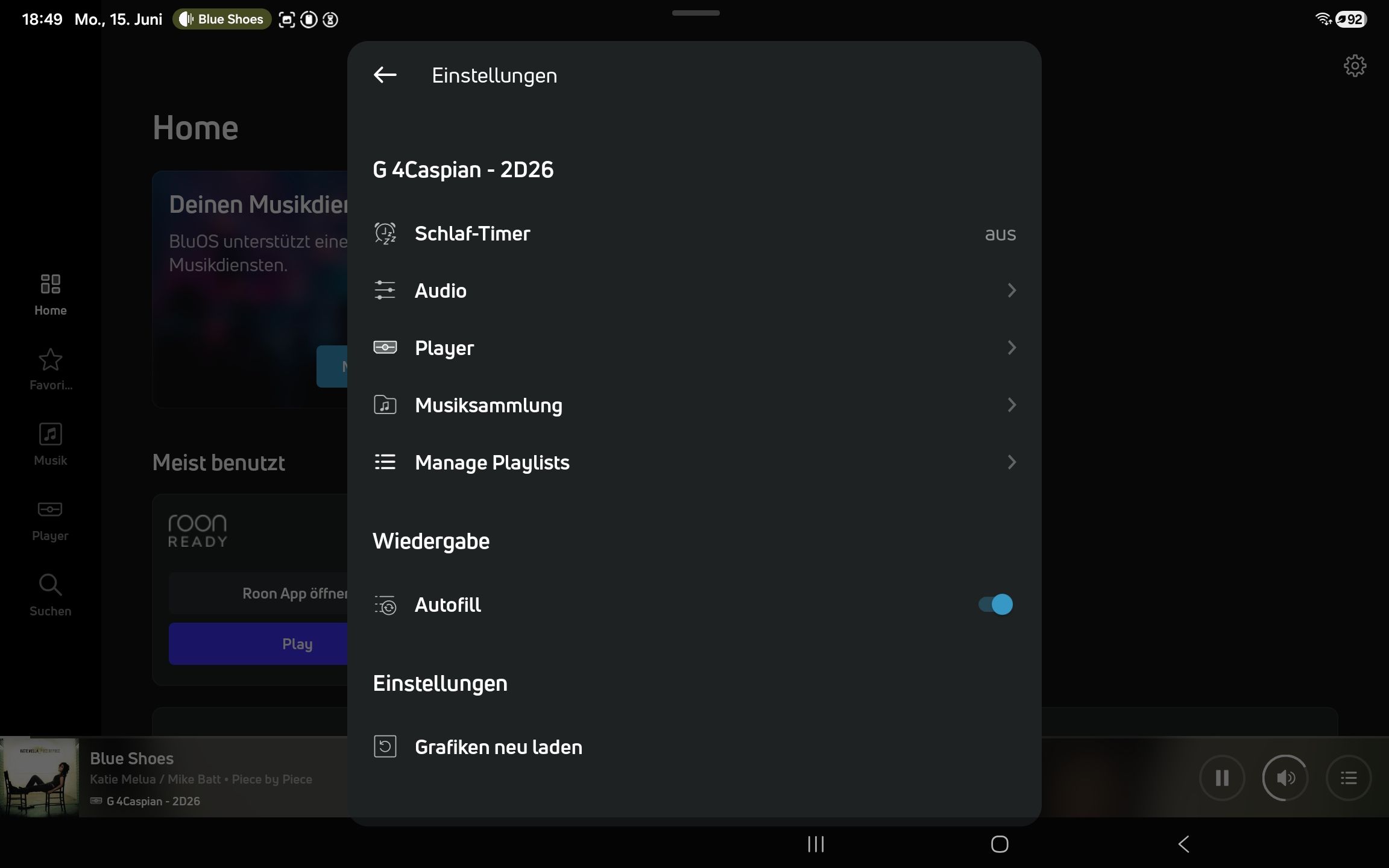This screenshot has width=1389, height=868.
Task: Click the player name G 4Caspian - 2D26 in bottom bar
Action: 153,801
